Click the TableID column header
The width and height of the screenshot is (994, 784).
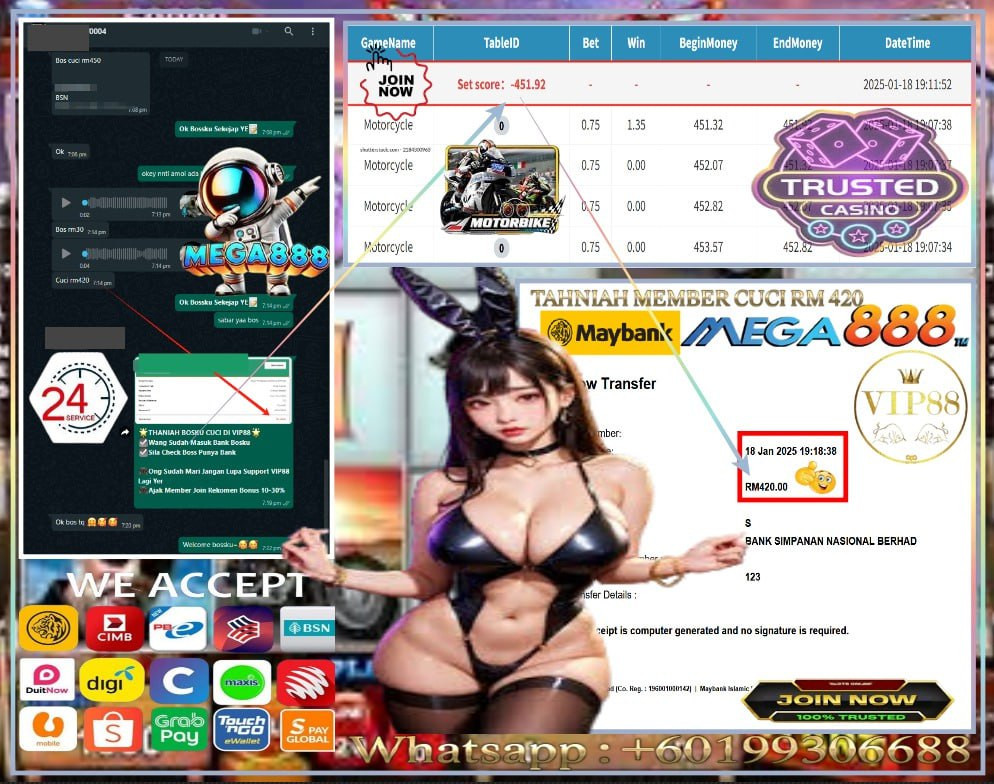click(501, 43)
